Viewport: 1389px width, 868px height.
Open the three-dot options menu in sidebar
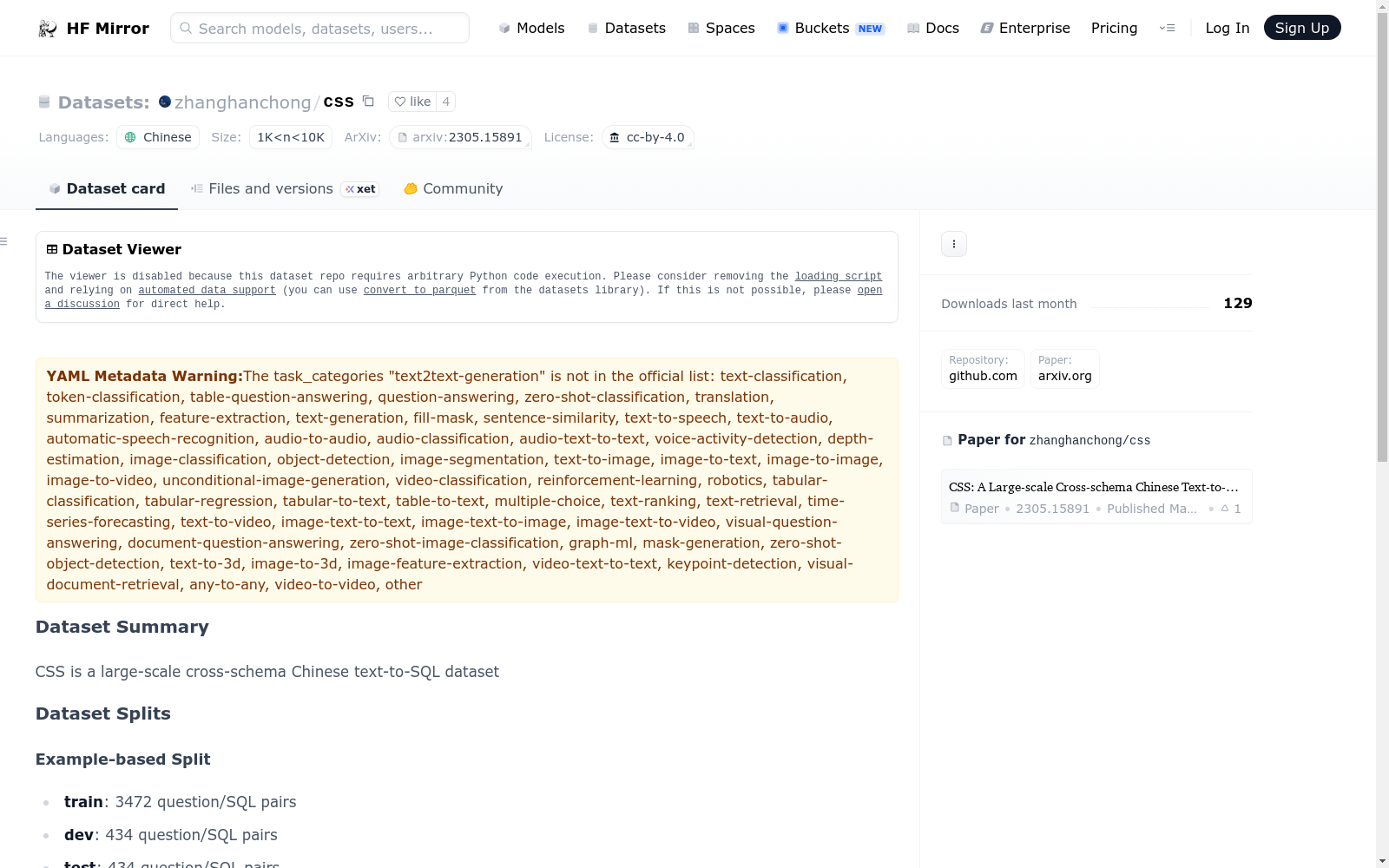(954, 244)
